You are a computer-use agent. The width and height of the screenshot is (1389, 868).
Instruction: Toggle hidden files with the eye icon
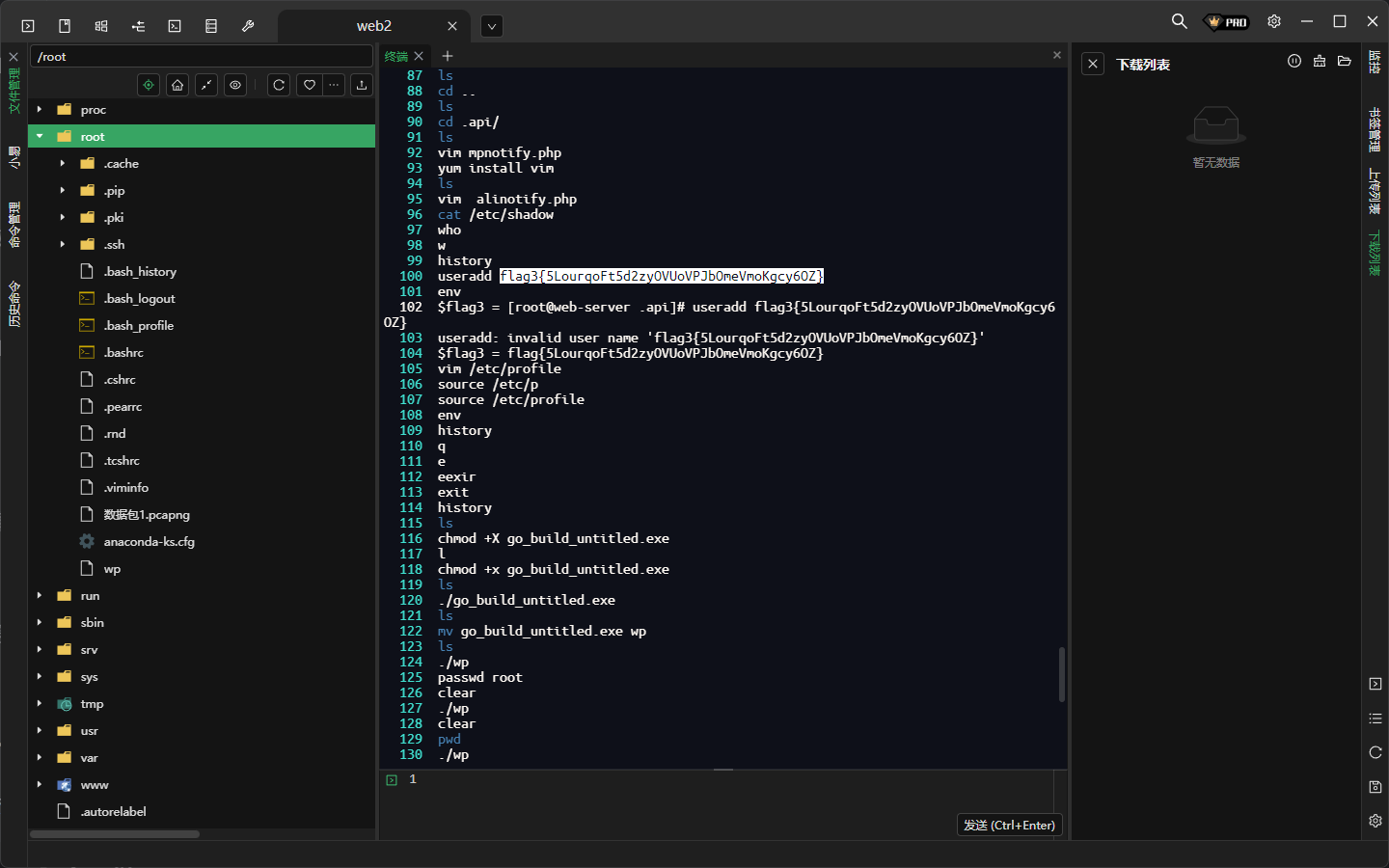coord(235,85)
